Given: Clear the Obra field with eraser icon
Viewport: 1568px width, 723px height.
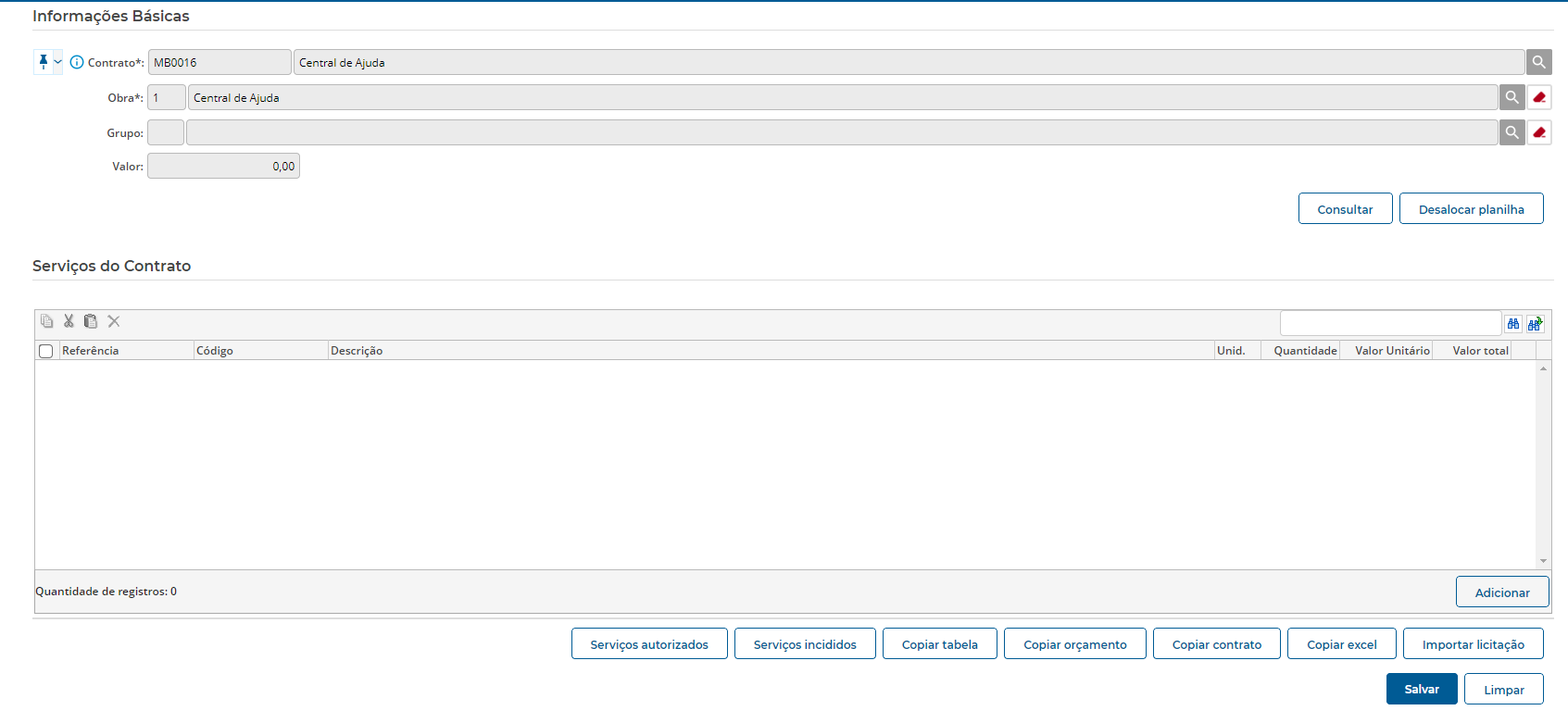Looking at the screenshot, I should point(1539,97).
